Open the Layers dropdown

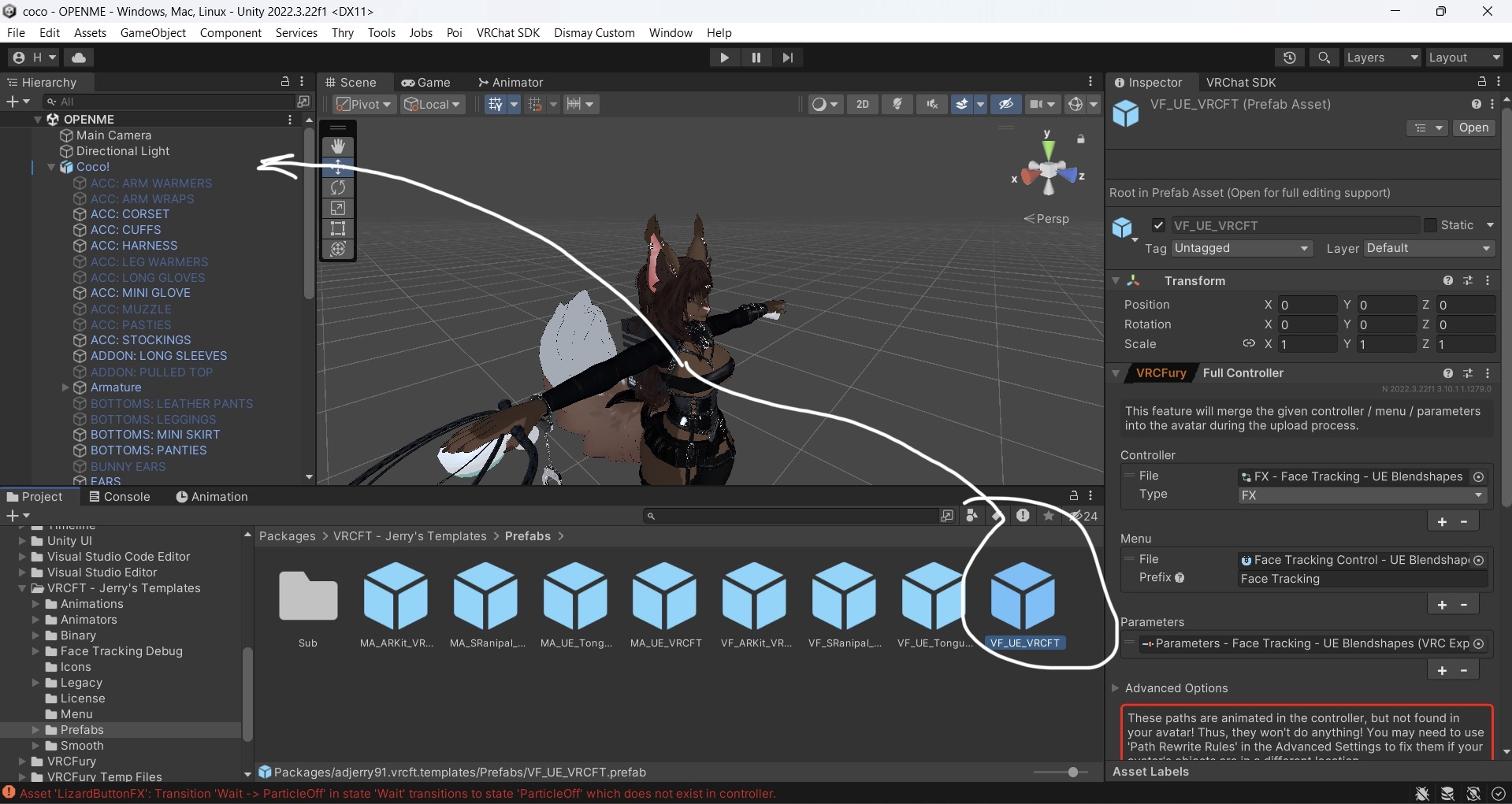(1382, 57)
